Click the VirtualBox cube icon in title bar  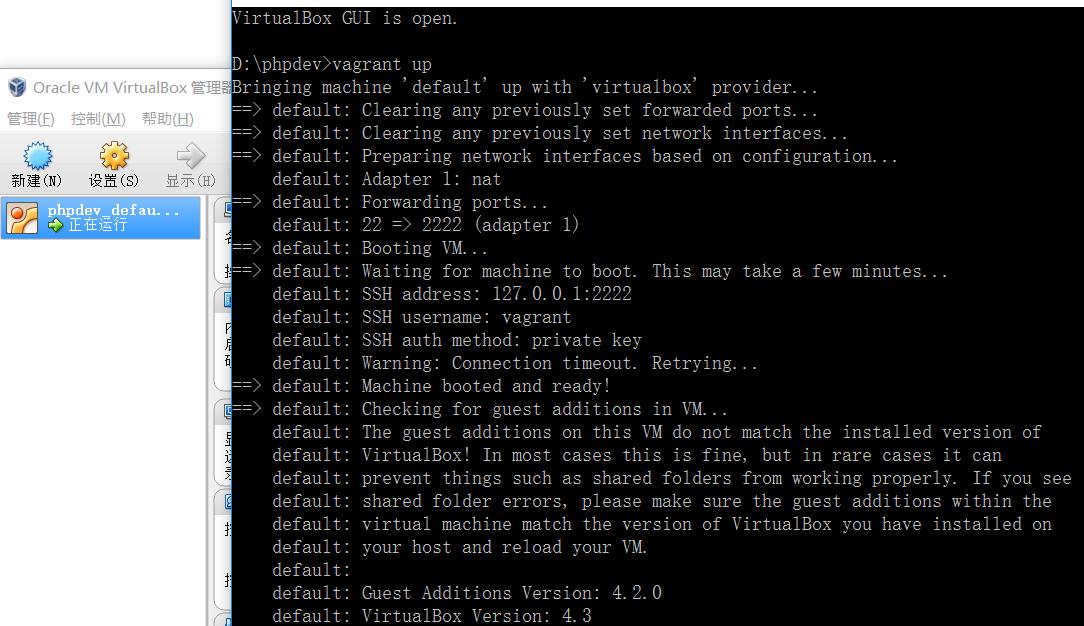(17, 88)
